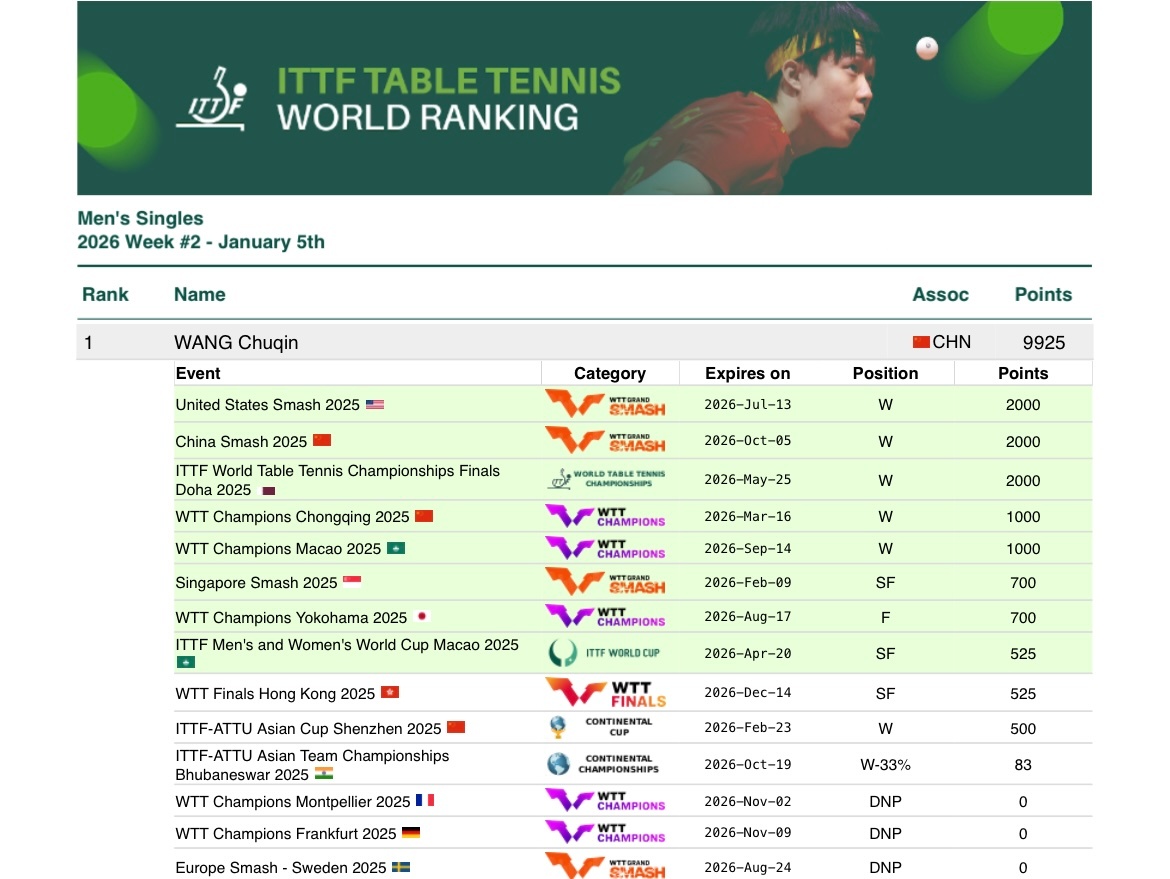Viewport: 1170px width, 879px height.
Task: Click the Continental Cup category logo
Action: [x=601, y=727]
